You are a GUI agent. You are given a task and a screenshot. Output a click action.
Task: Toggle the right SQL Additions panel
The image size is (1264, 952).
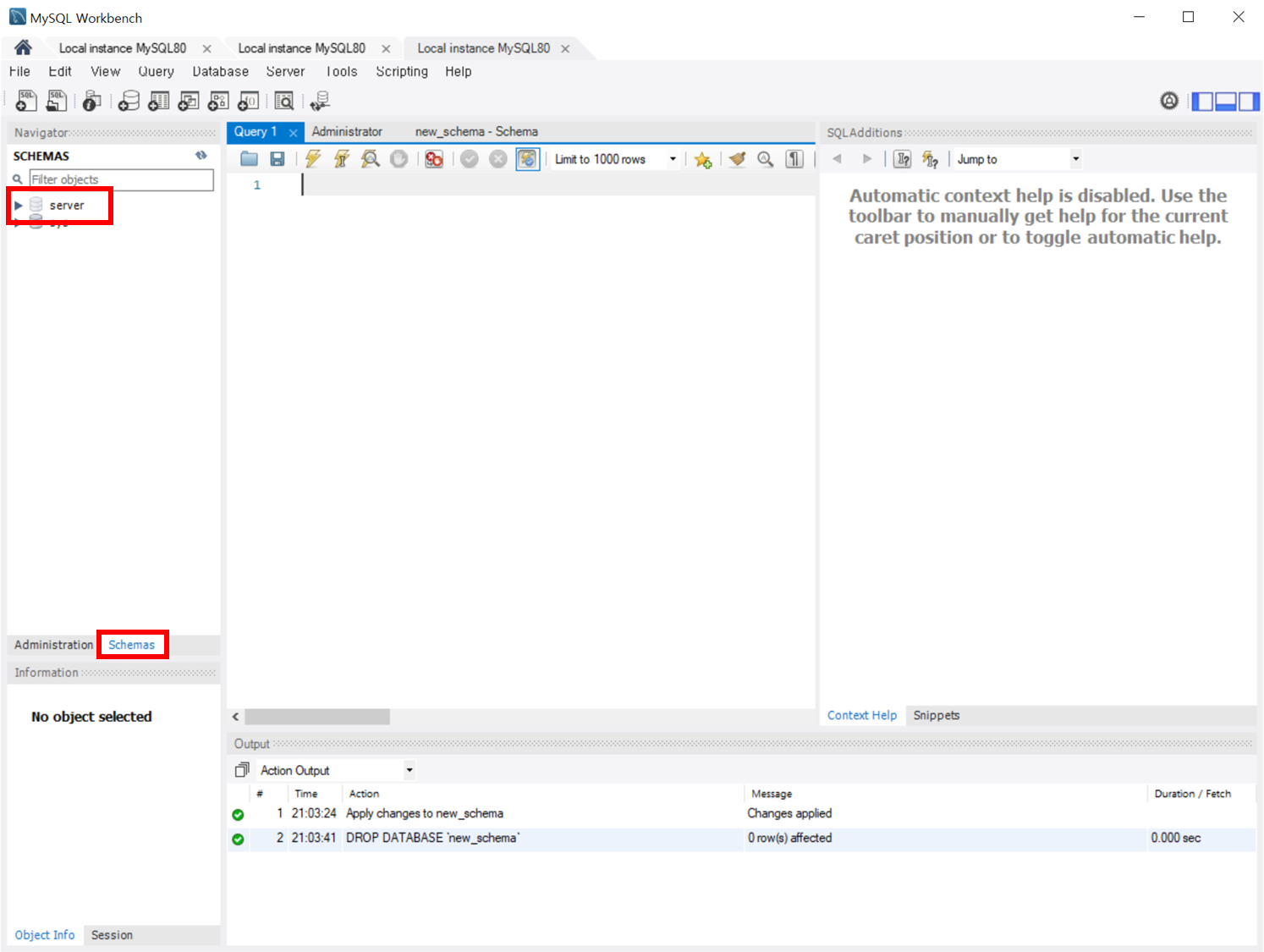click(x=1249, y=102)
